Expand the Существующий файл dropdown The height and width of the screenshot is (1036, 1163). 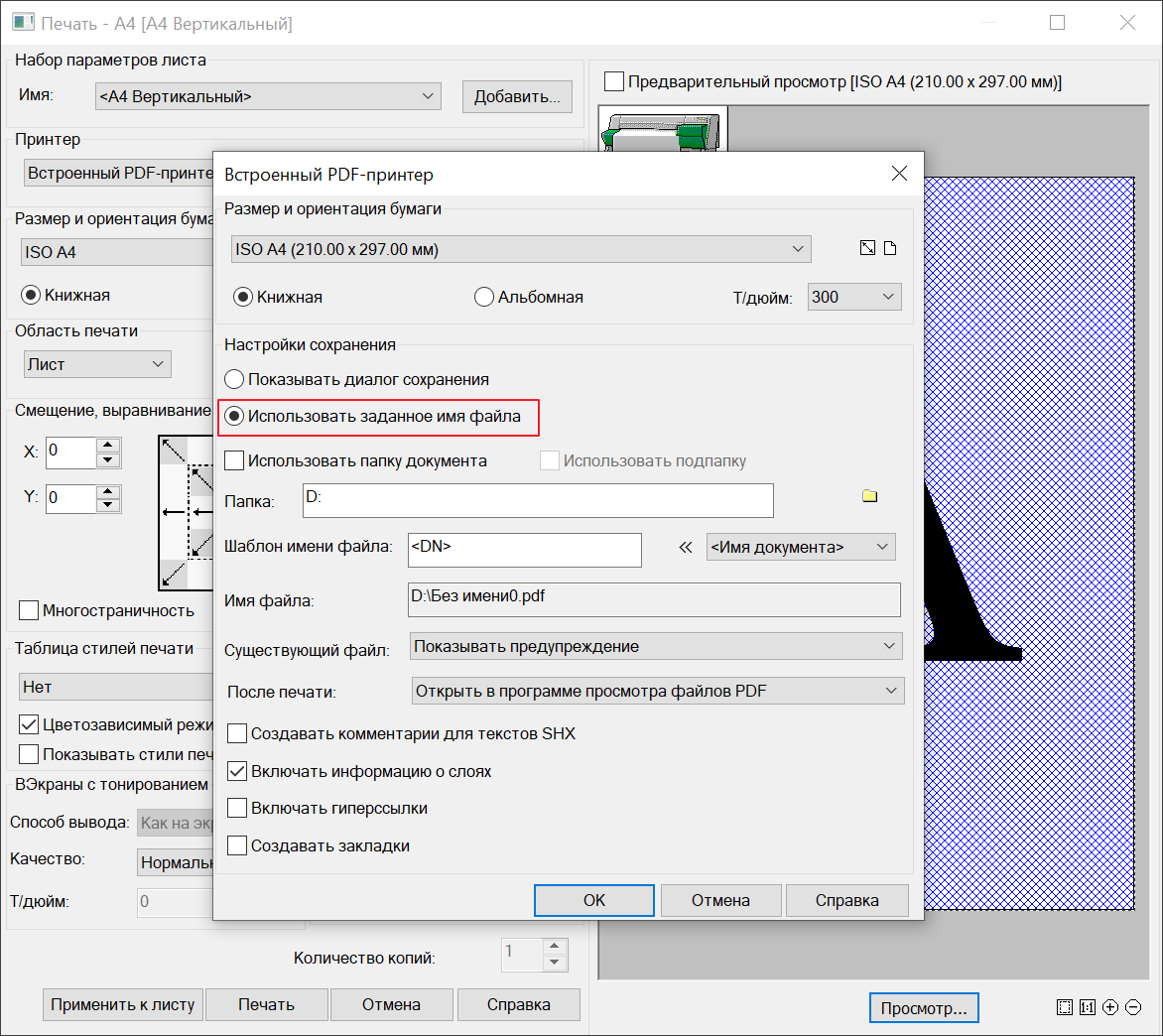[x=655, y=646]
